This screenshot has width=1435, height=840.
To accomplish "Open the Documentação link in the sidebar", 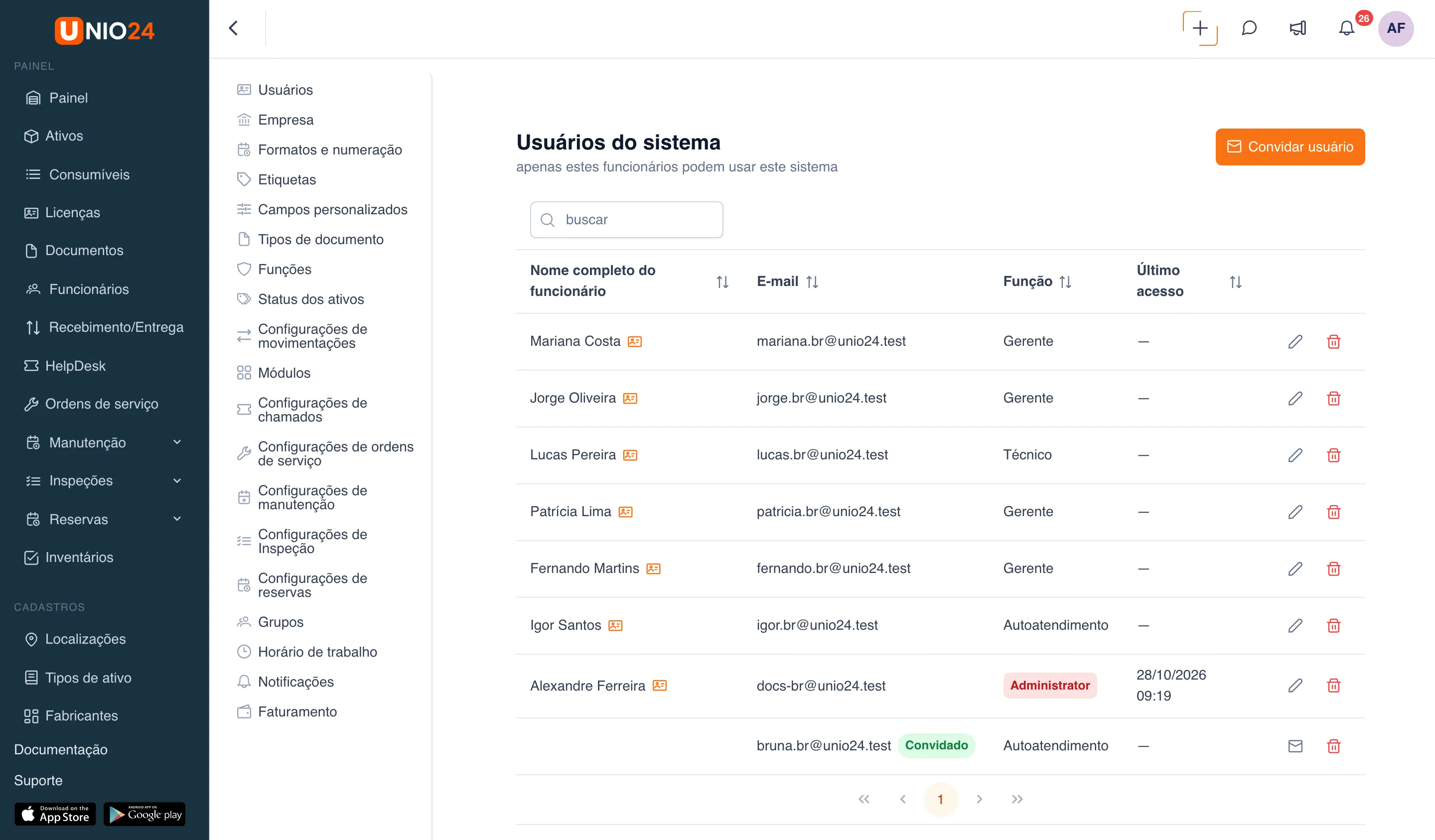I will pyautogui.click(x=60, y=749).
